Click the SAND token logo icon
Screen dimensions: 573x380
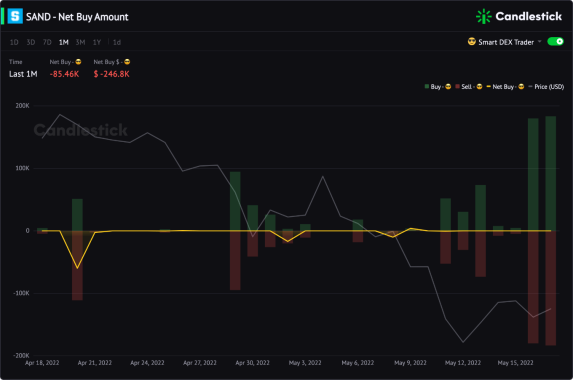pos(15,16)
